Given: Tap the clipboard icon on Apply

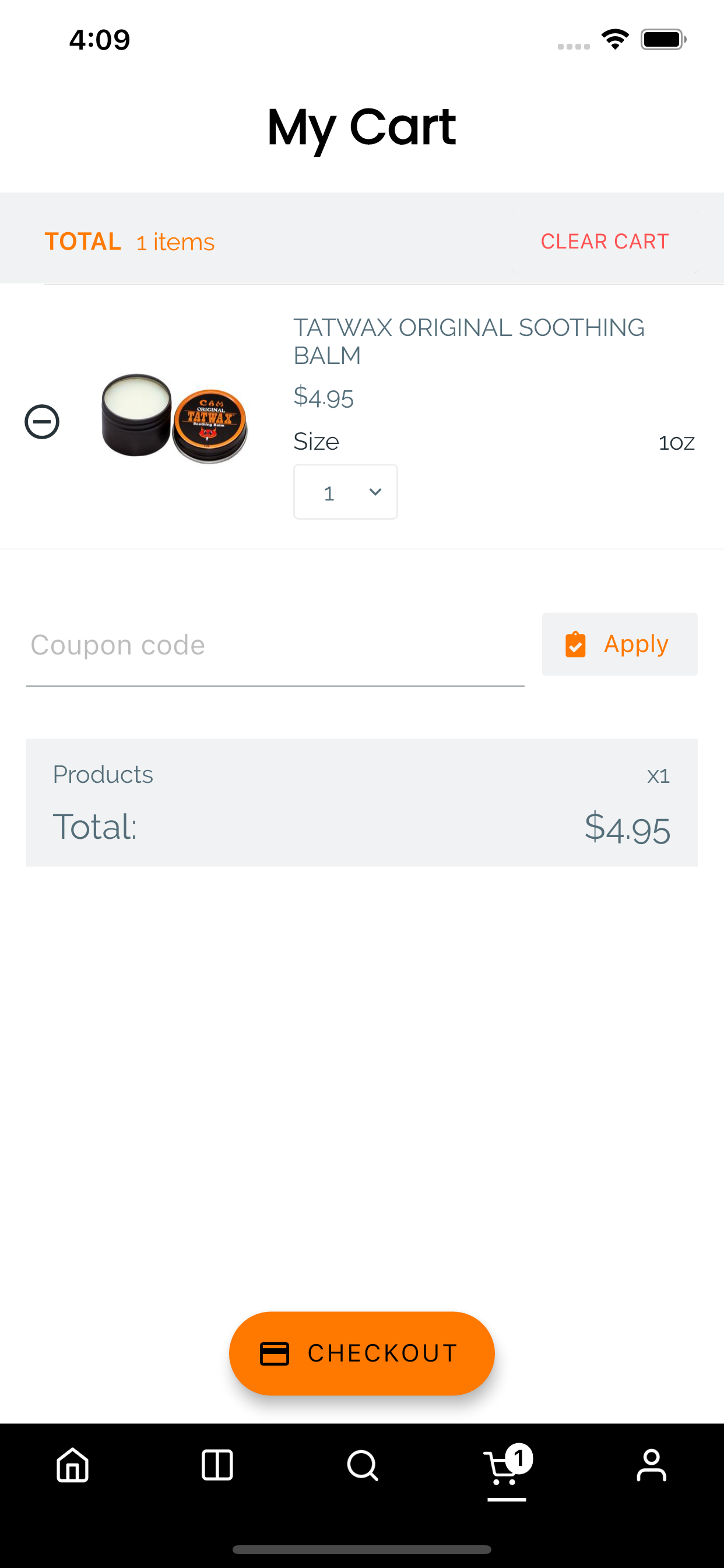Looking at the screenshot, I should pyautogui.click(x=575, y=645).
